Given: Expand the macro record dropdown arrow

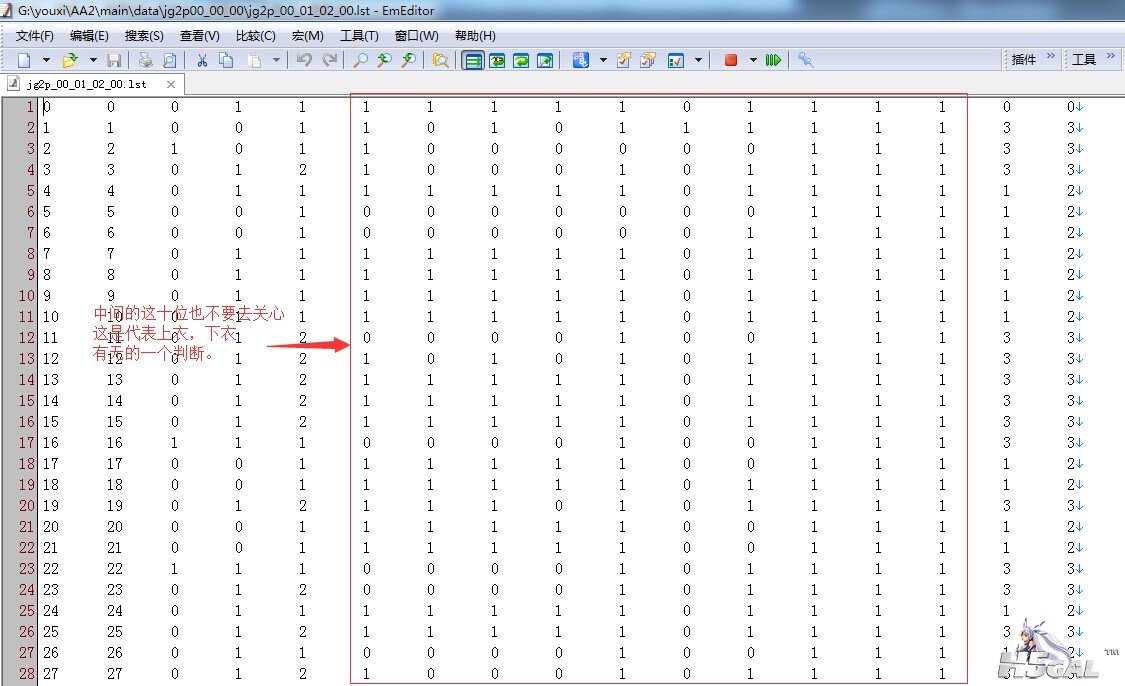Looking at the screenshot, I should (x=753, y=60).
